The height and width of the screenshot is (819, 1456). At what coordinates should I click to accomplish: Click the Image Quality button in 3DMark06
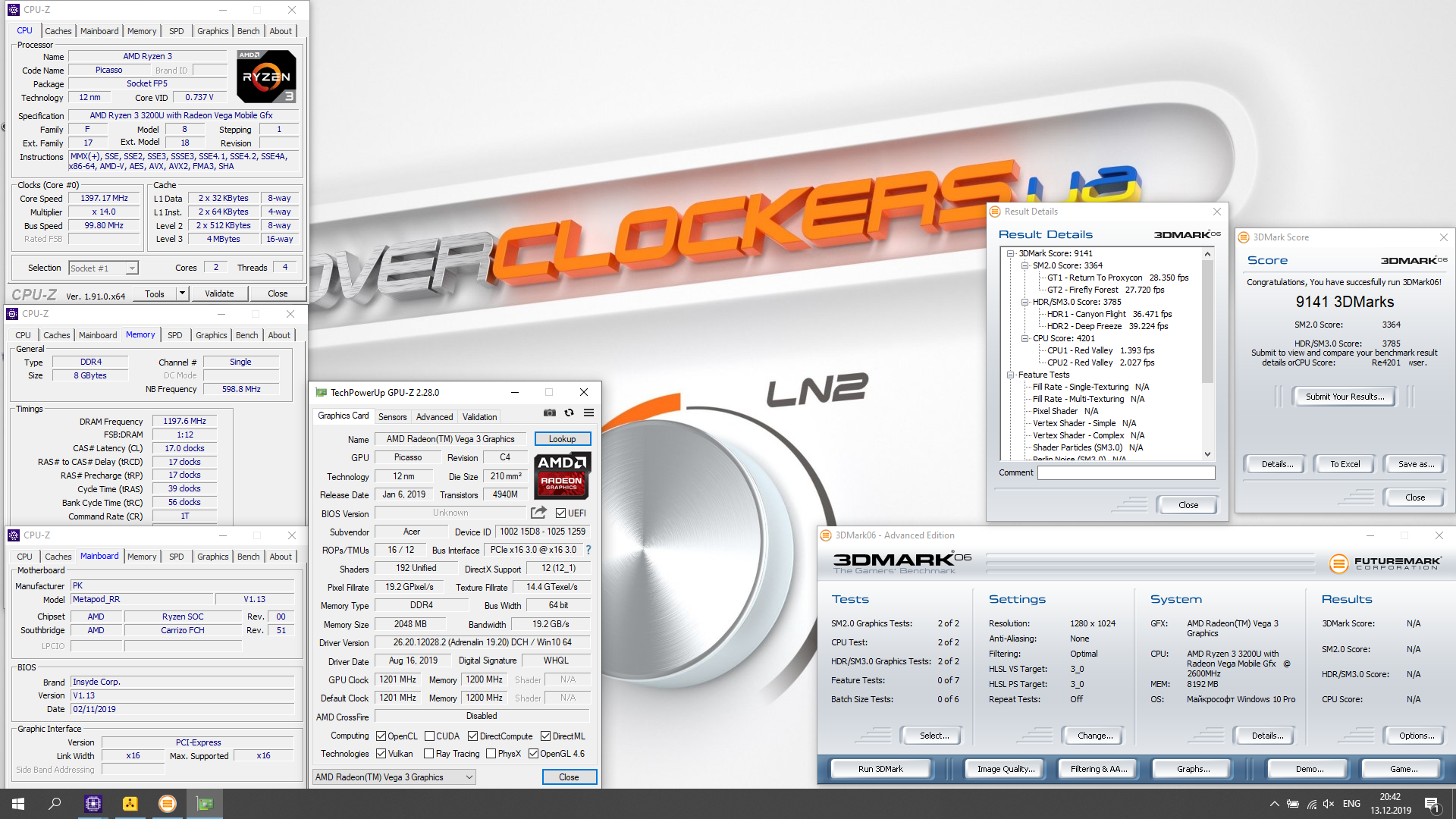pyautogui.click(x=1006, y=769)
